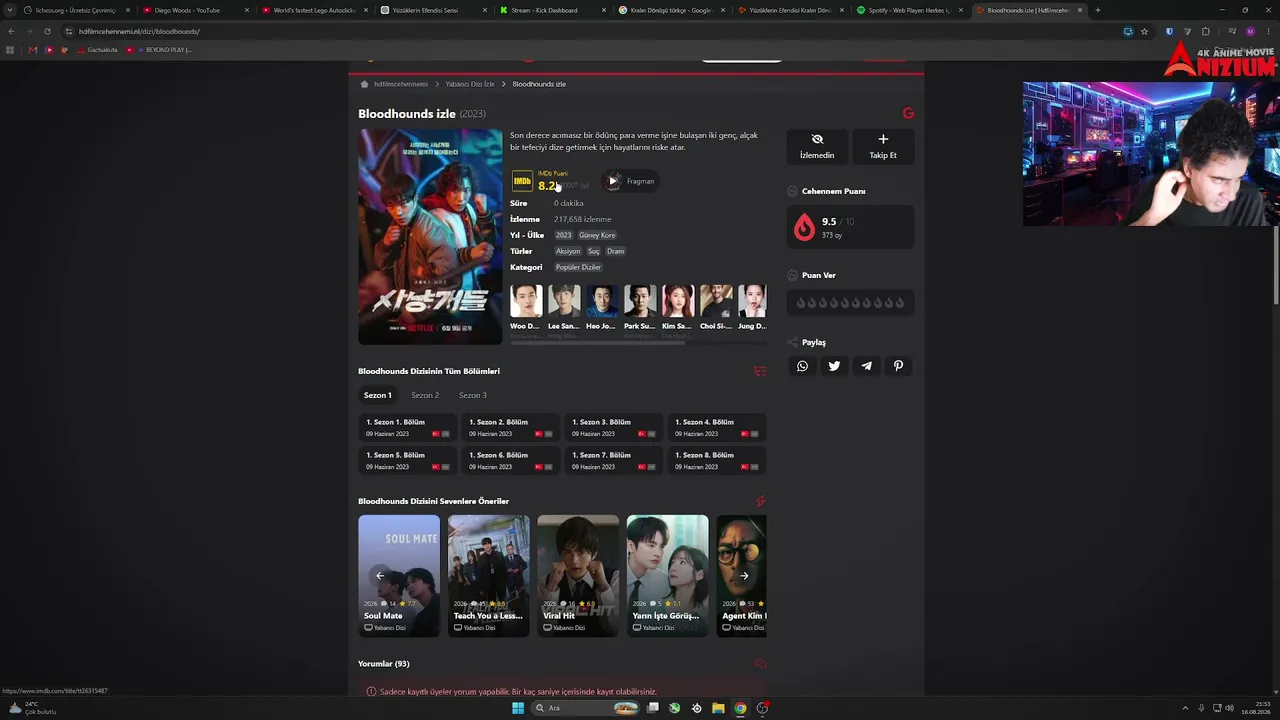
Task: Click the page vertical scrollbar
Action: click(1276, 265)
